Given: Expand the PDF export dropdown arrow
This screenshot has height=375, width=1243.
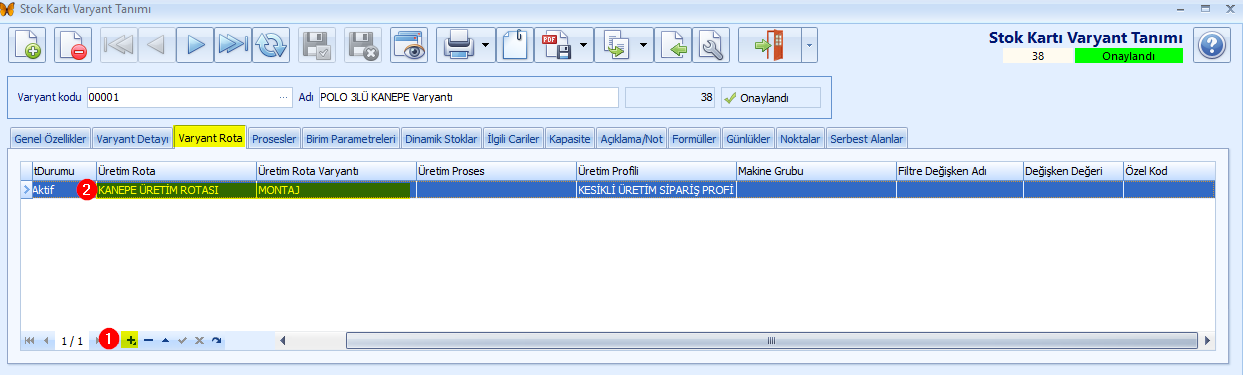Looking at the screenshot, I should (x=583, y=45).
